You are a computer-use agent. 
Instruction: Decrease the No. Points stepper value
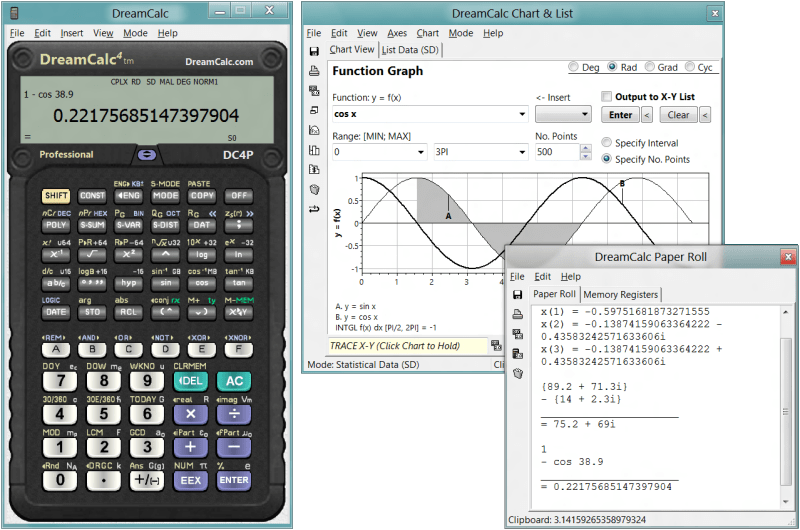click(586, 156)
